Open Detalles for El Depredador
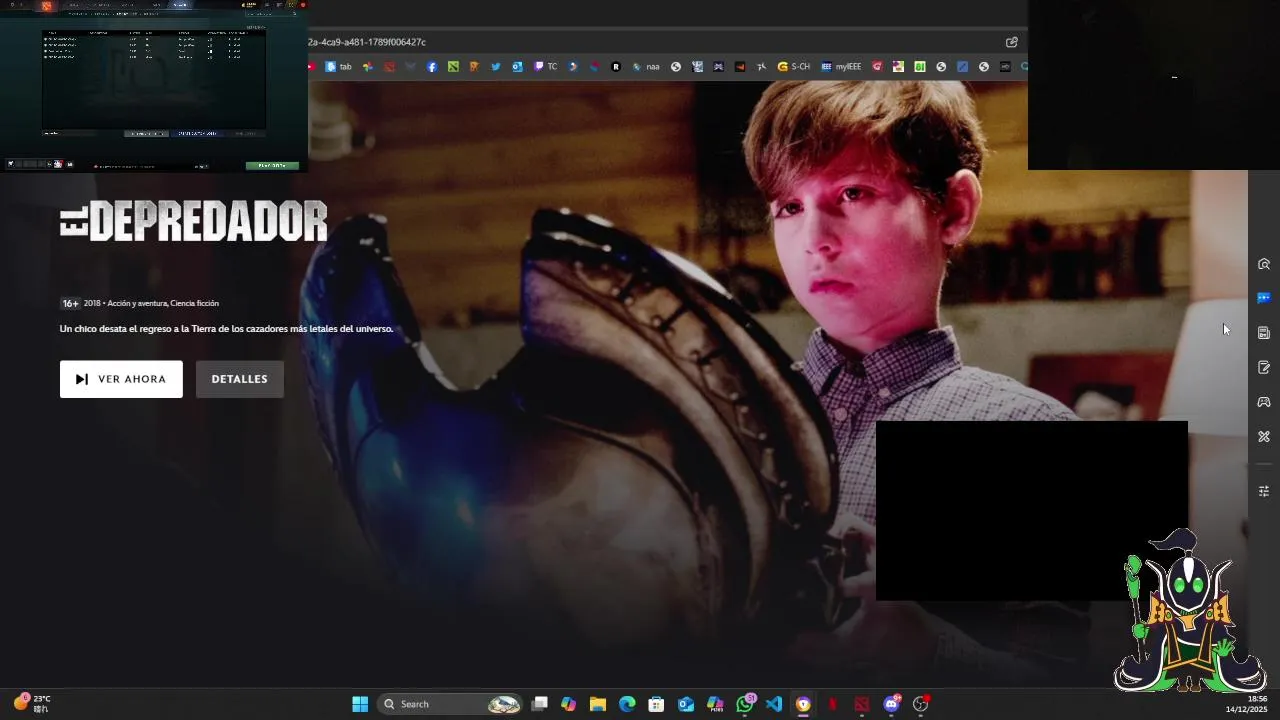 pos(239,379)
